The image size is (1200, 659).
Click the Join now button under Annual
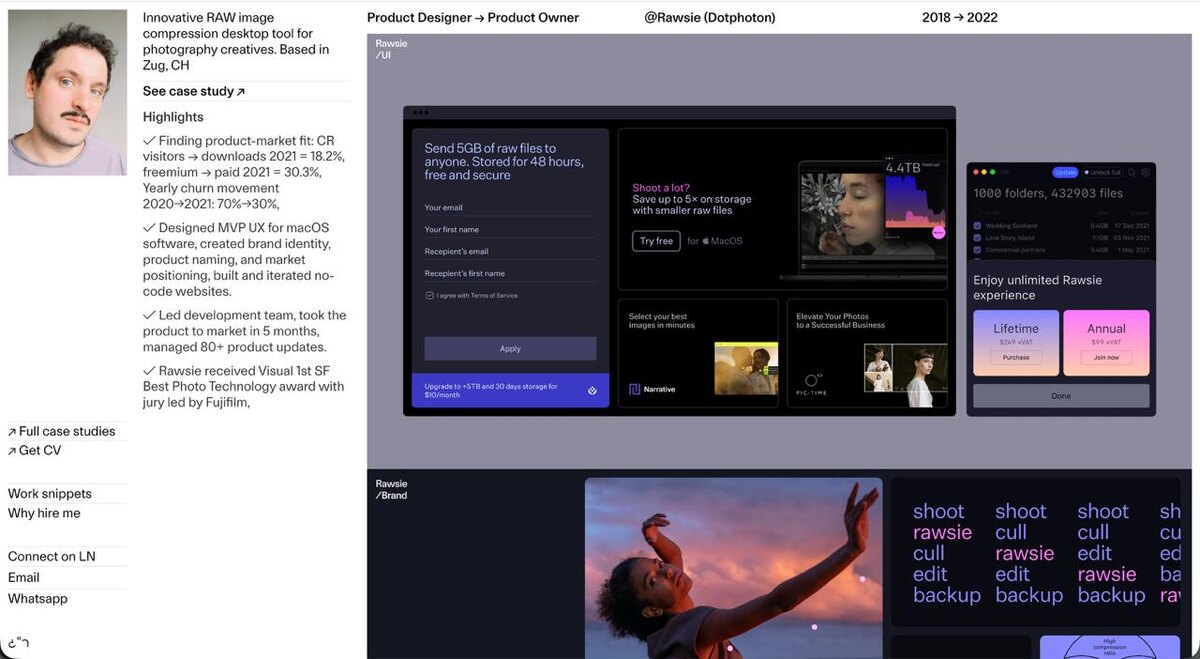1106,358
